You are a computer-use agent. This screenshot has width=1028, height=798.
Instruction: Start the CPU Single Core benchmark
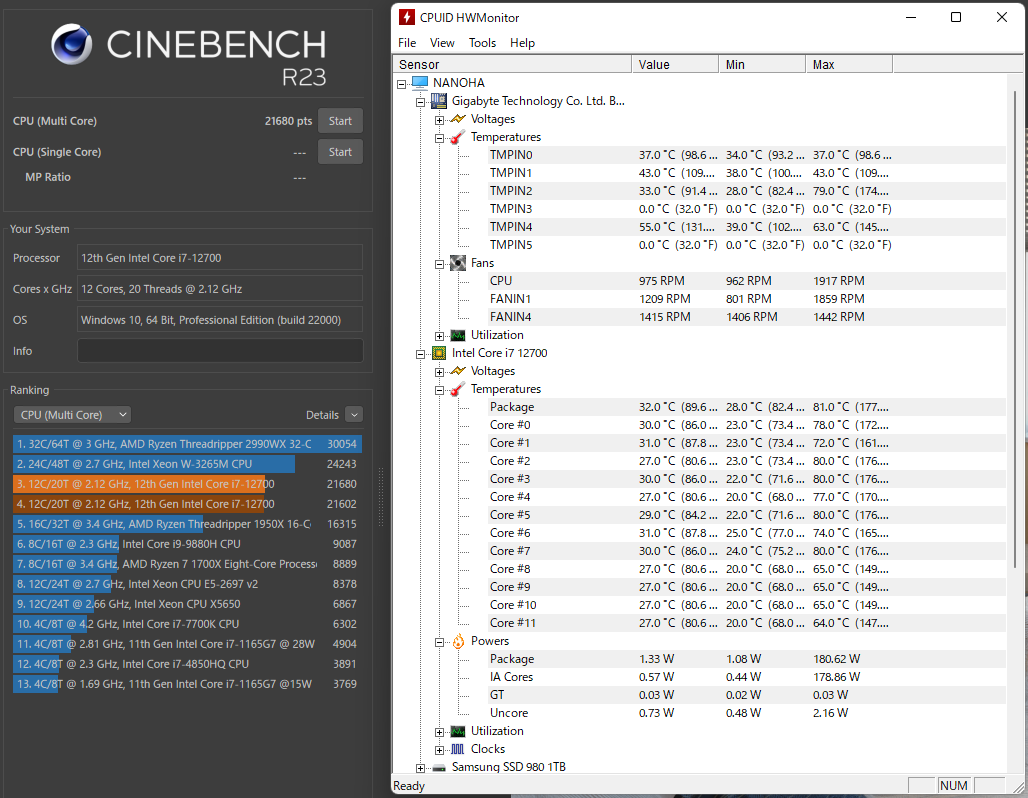(340, 151)
